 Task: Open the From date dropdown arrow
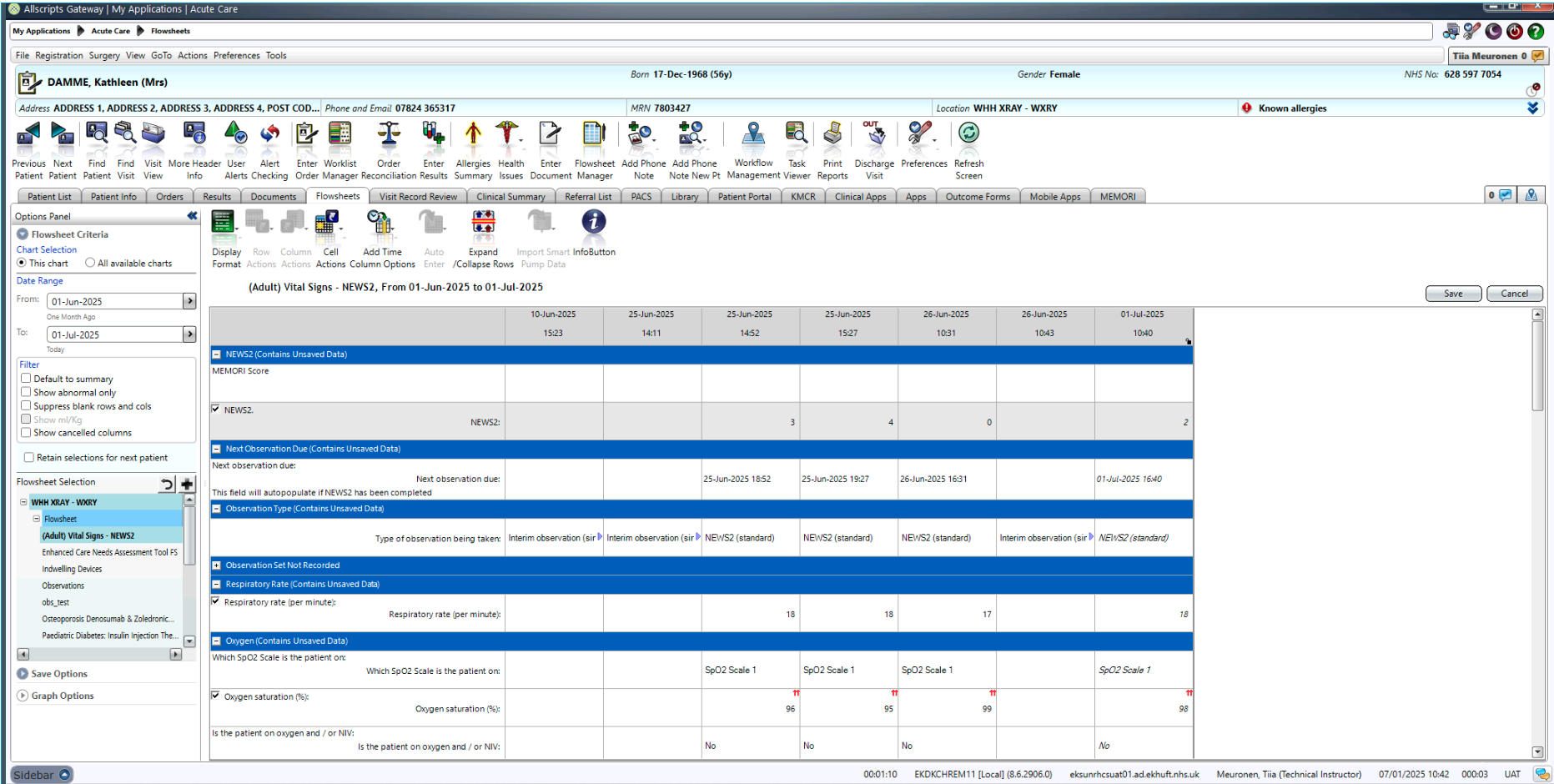coord(189,301)
